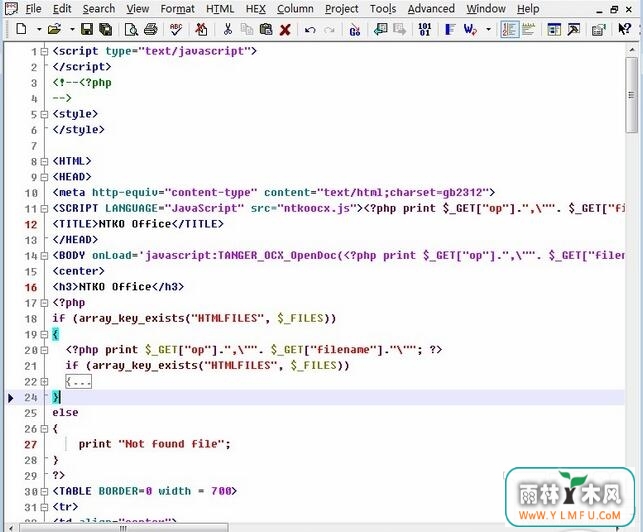This screenshot has height=532, width=643.
Task: Paste from clipboard with the toolbar icon
Action: [x=266, y=29]
